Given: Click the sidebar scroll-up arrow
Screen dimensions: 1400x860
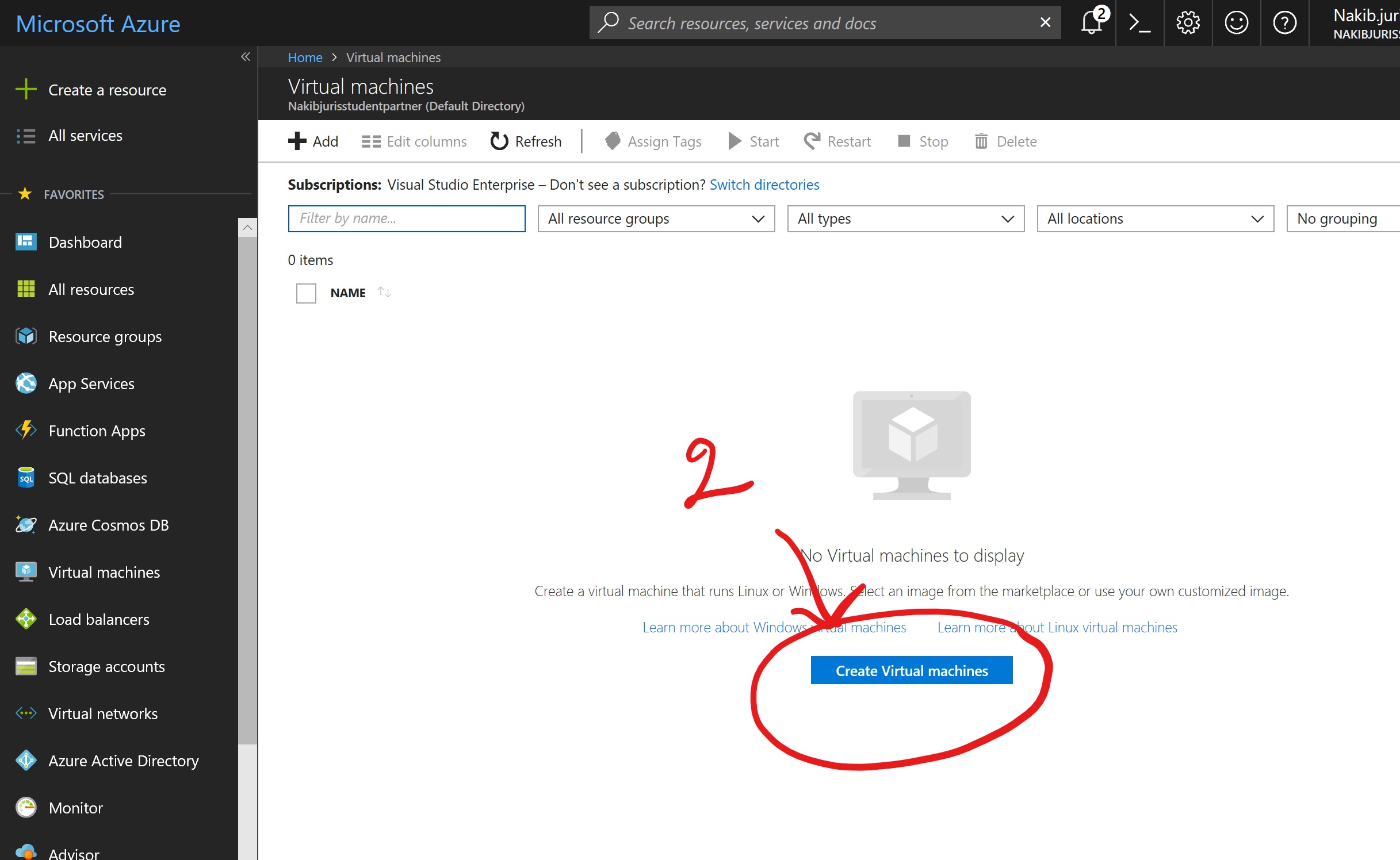Looking at the screenshot, I should pos(247,228).
